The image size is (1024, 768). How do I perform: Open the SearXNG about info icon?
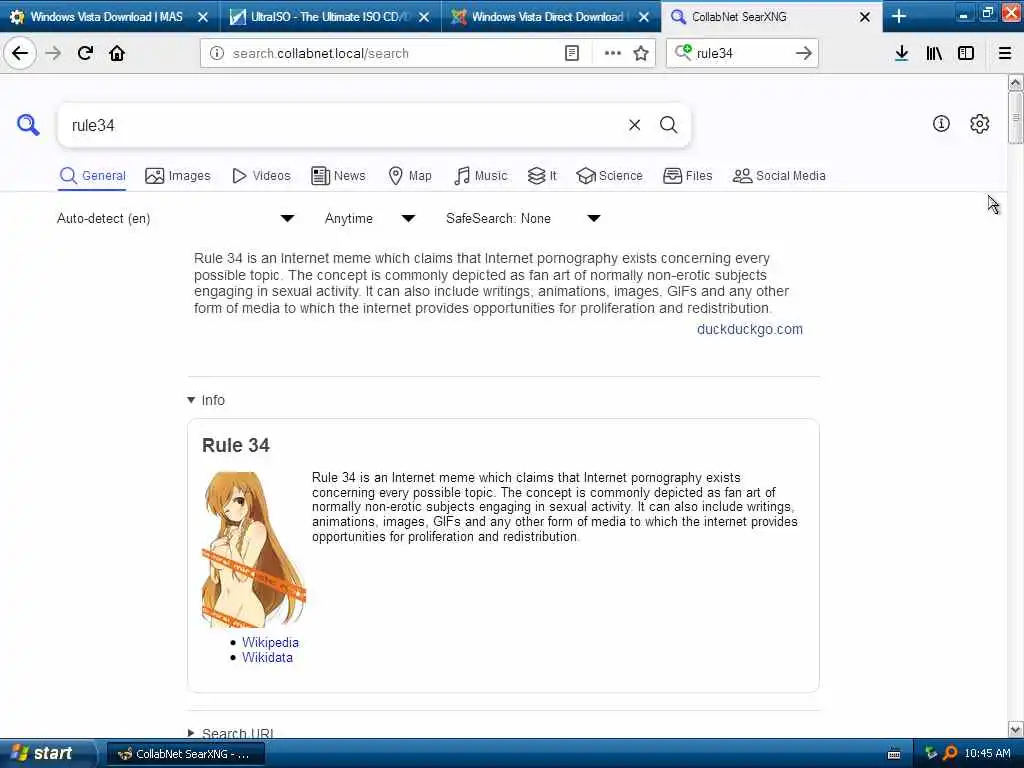coord(940,123)
